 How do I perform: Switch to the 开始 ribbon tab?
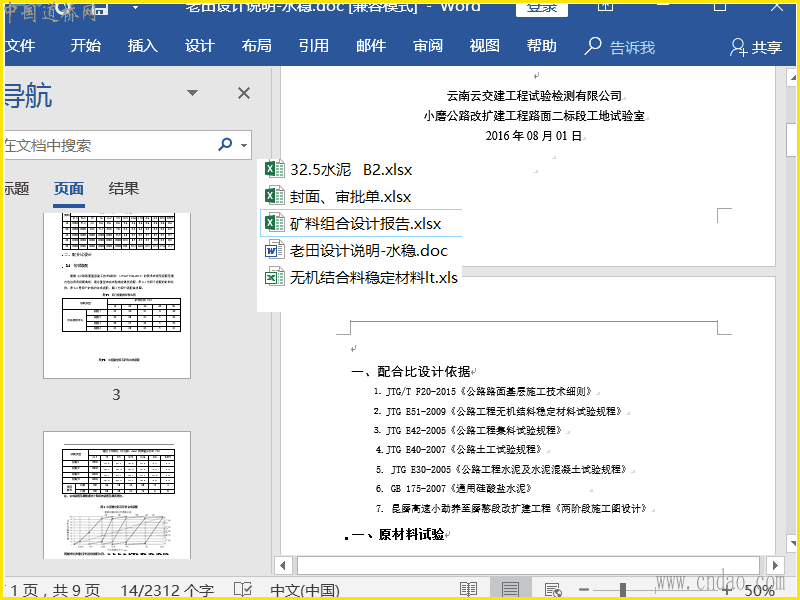point(86,46)
